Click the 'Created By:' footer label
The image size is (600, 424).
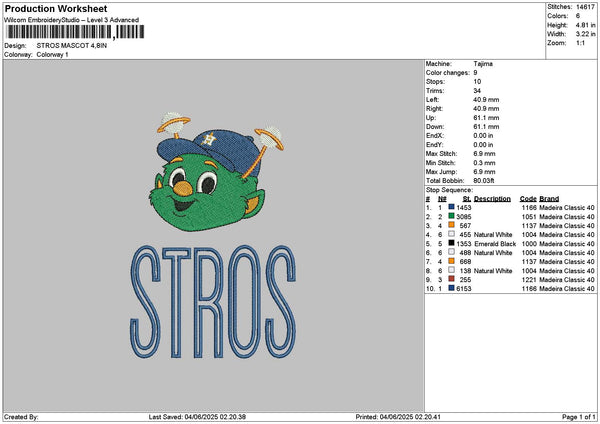(21, 417)
